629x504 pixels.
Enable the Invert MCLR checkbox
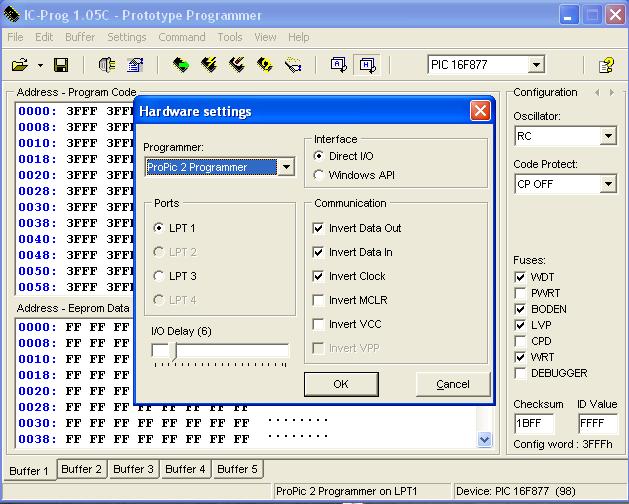[319, 300]
